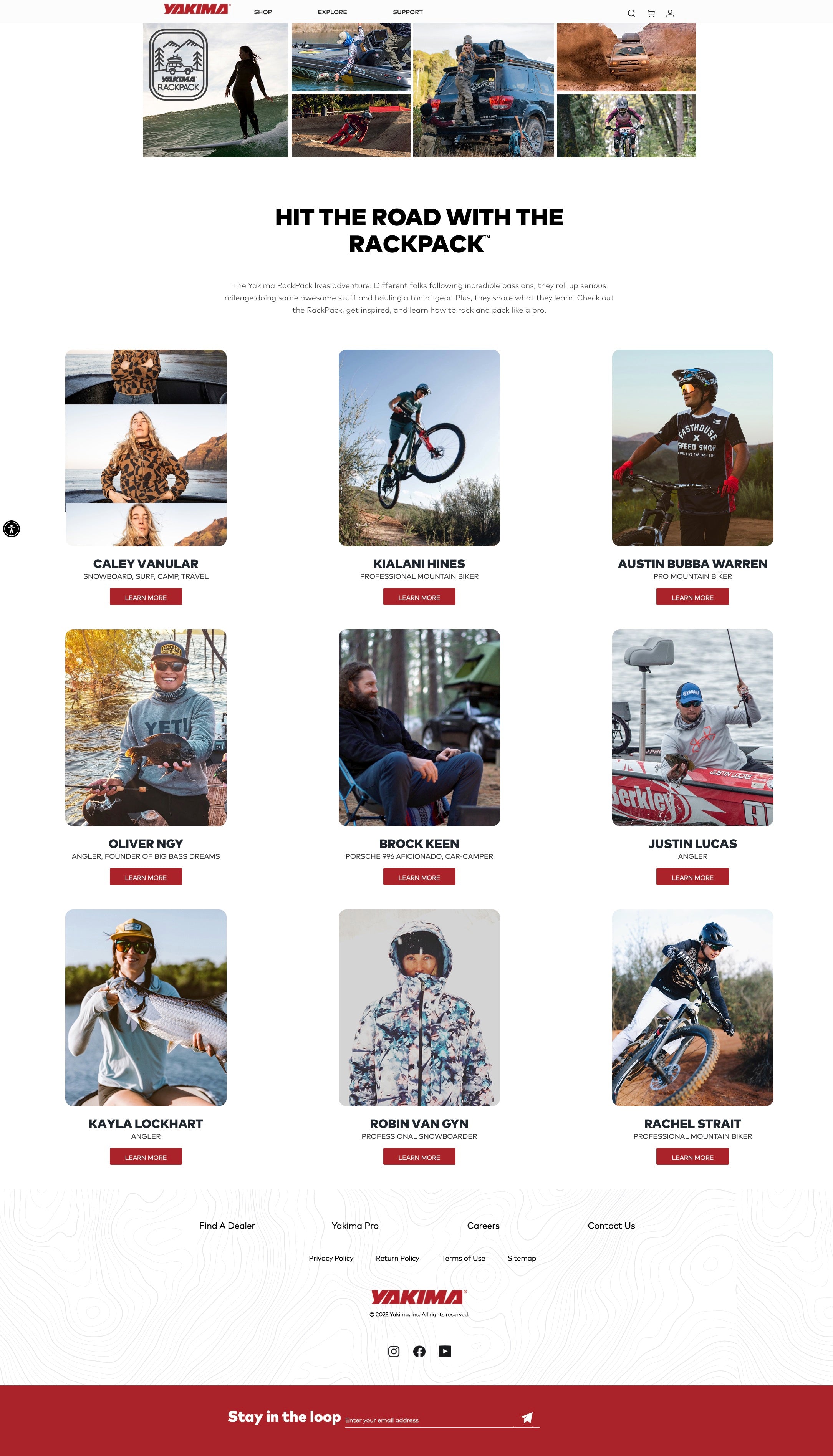Visit Yakima's Facebook page icon

pos(419,1351)
